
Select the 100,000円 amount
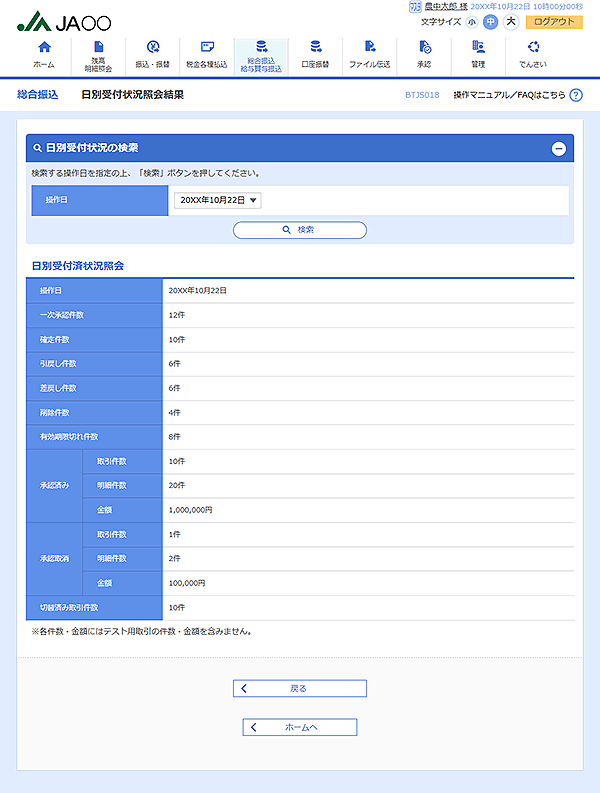click(x=187, y=583)
